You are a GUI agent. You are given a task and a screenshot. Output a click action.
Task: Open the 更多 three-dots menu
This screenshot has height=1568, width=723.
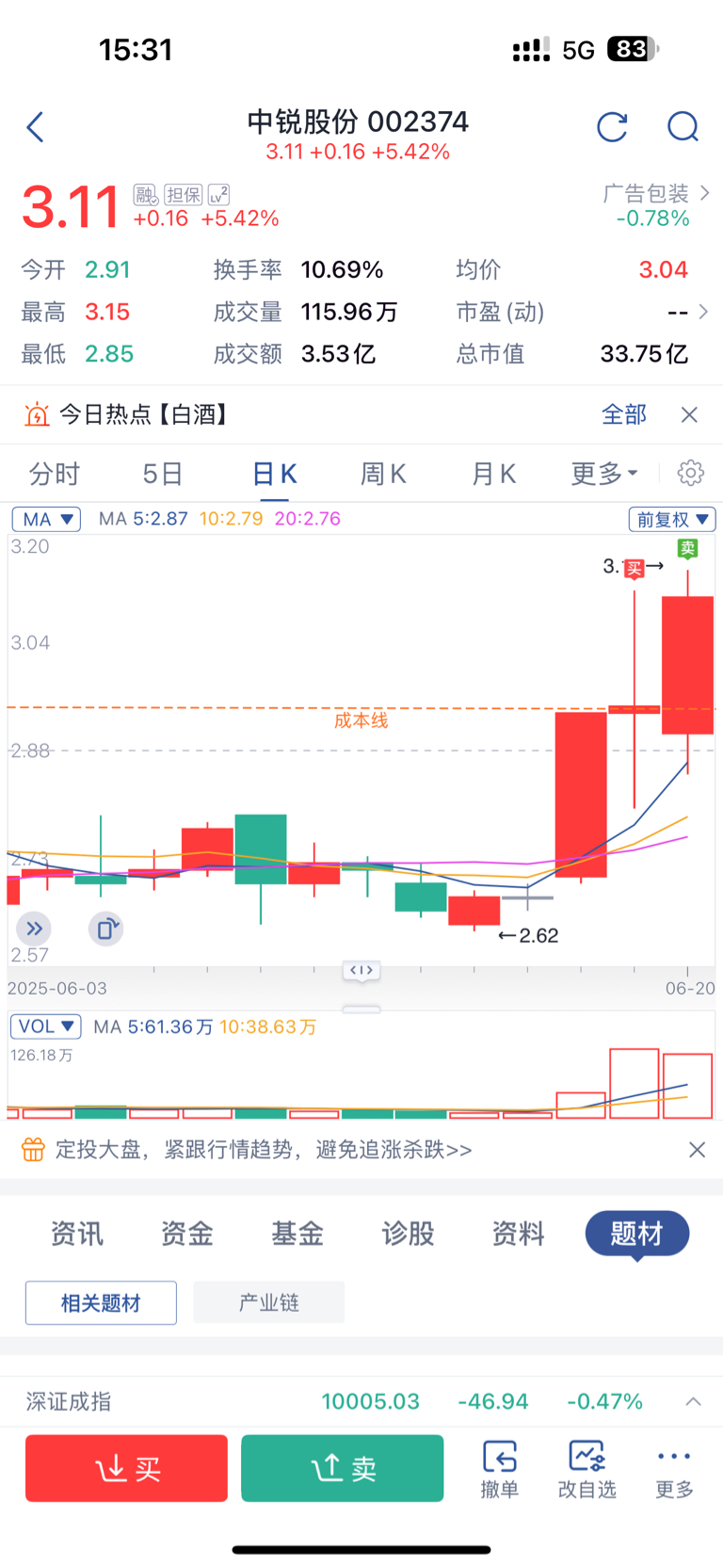674,1468
